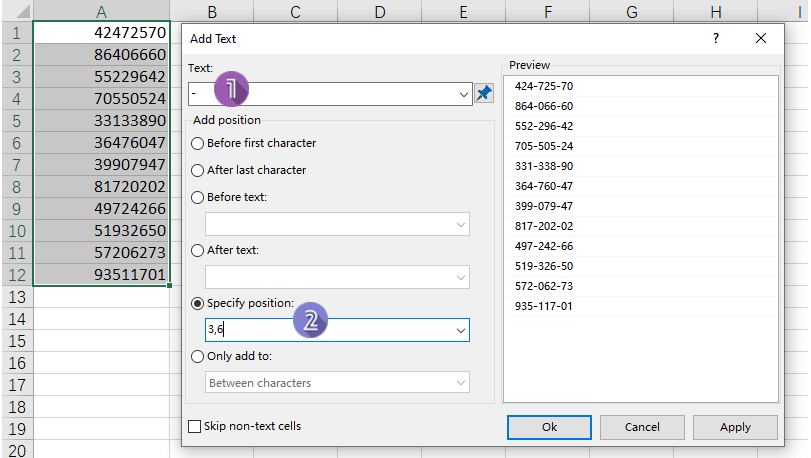Open the Specify position dropdown arrow
This screenshot has height=458, width=811.
click(x=460, y=330)
